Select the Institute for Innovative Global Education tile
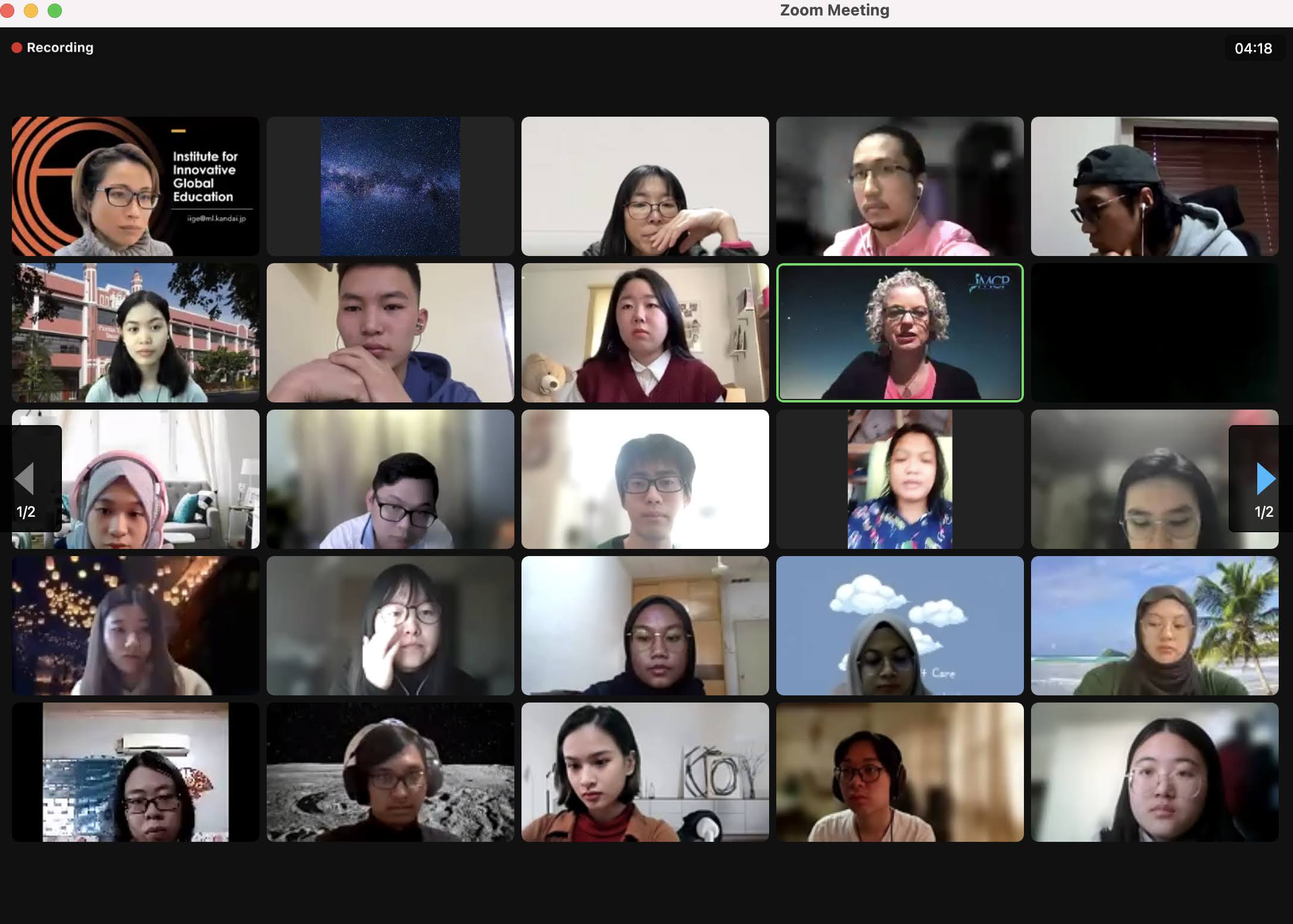1293x924 pixels. coord(136,186)
